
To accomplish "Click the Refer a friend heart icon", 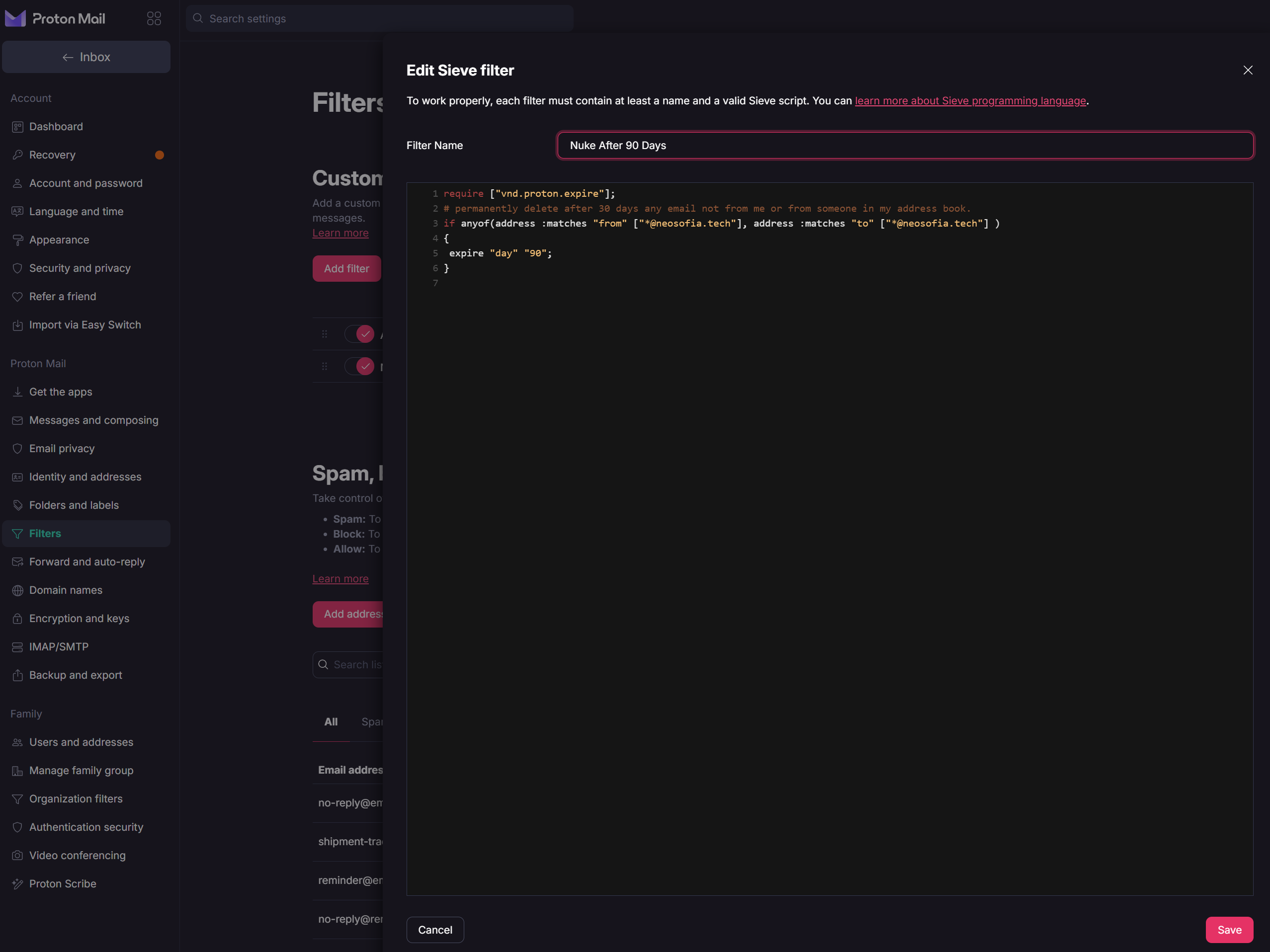I will 18,297.
